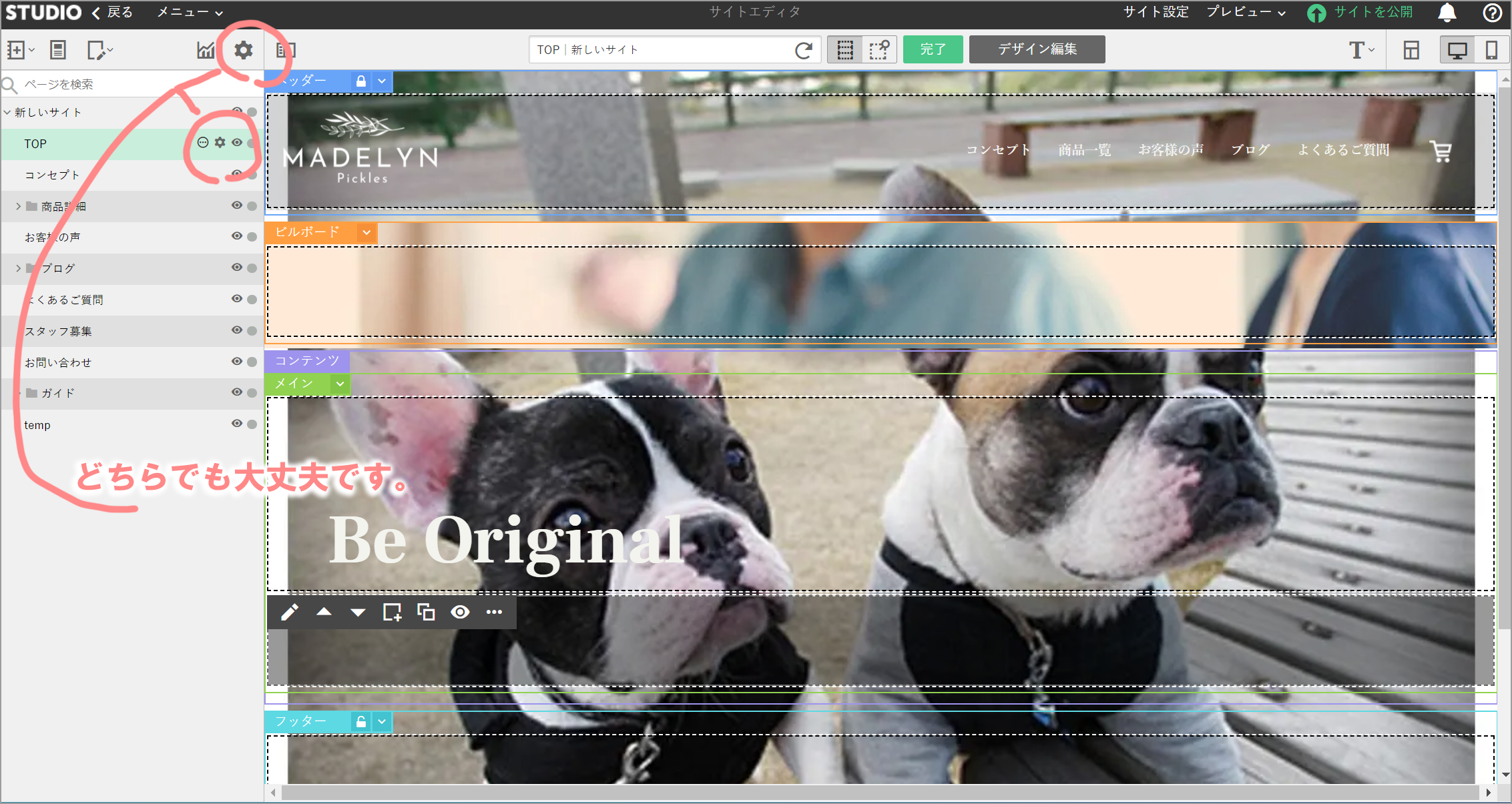The height and width of the screenshot is (804, 1512).
Task: Click the pencil edit icon on block toolbar
Action: (290, 613)
